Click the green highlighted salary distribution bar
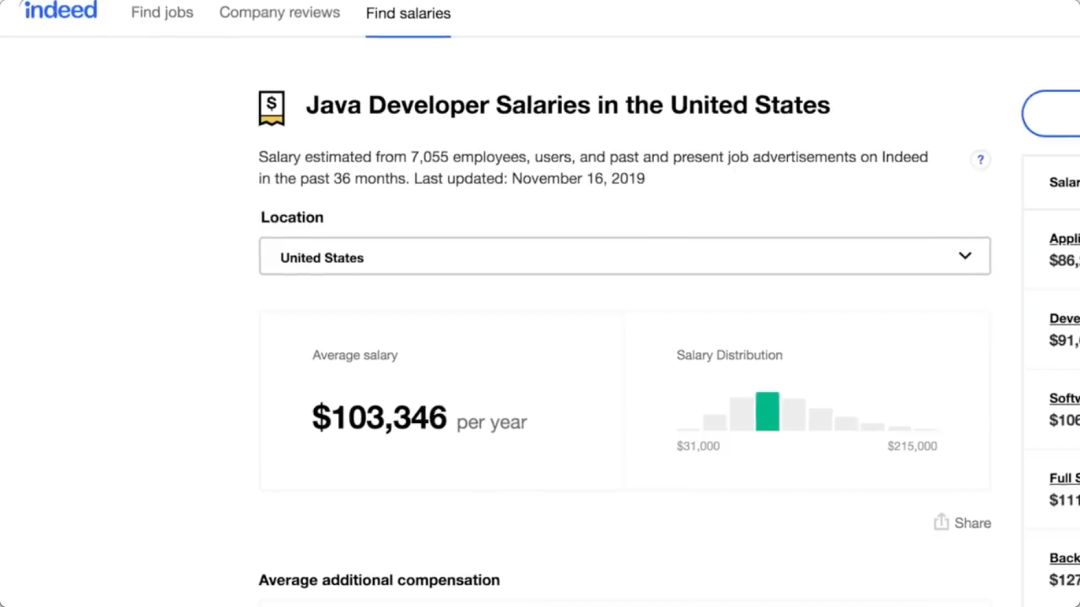 (767, 411)
